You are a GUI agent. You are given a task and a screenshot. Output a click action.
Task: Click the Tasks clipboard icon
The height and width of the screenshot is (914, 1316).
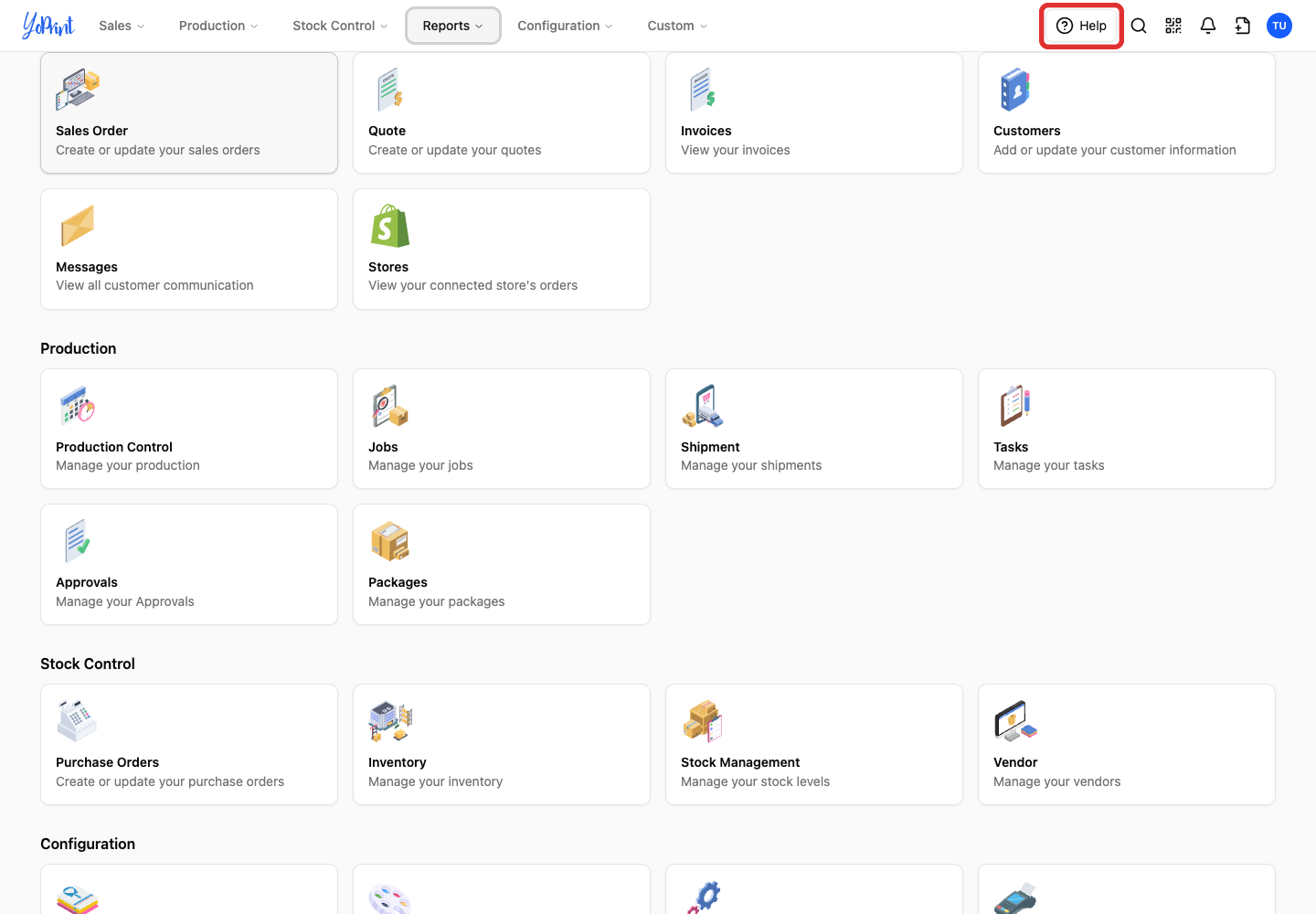[1015, 406]
